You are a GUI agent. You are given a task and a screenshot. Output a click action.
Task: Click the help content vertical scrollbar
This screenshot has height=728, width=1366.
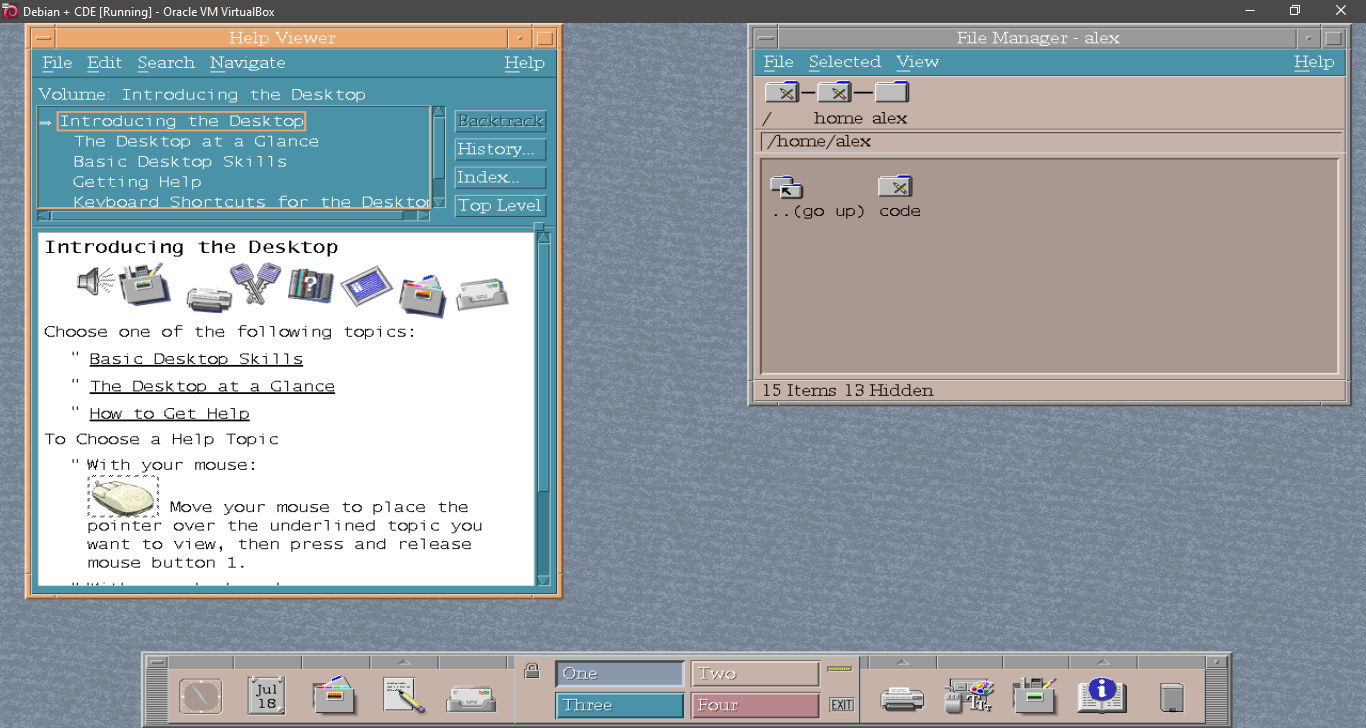543,400
